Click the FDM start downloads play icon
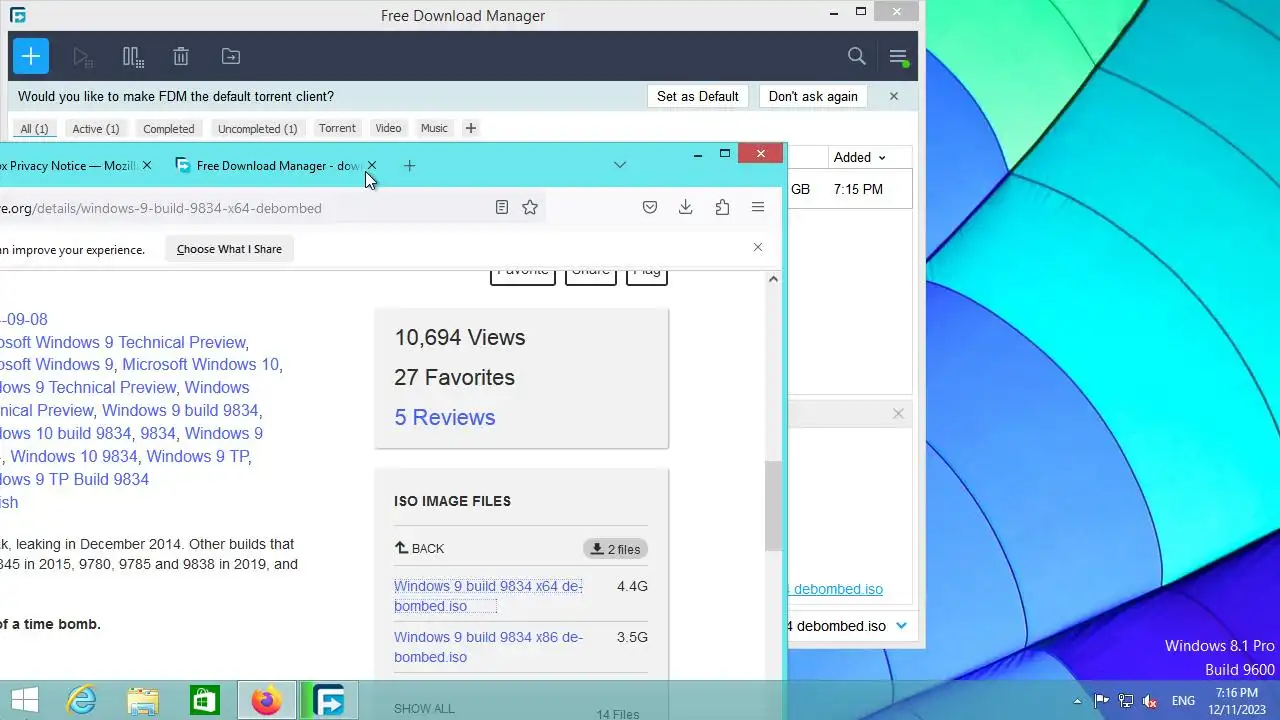The width and height of the screenshot is (1280, 720). click(83, 57)
